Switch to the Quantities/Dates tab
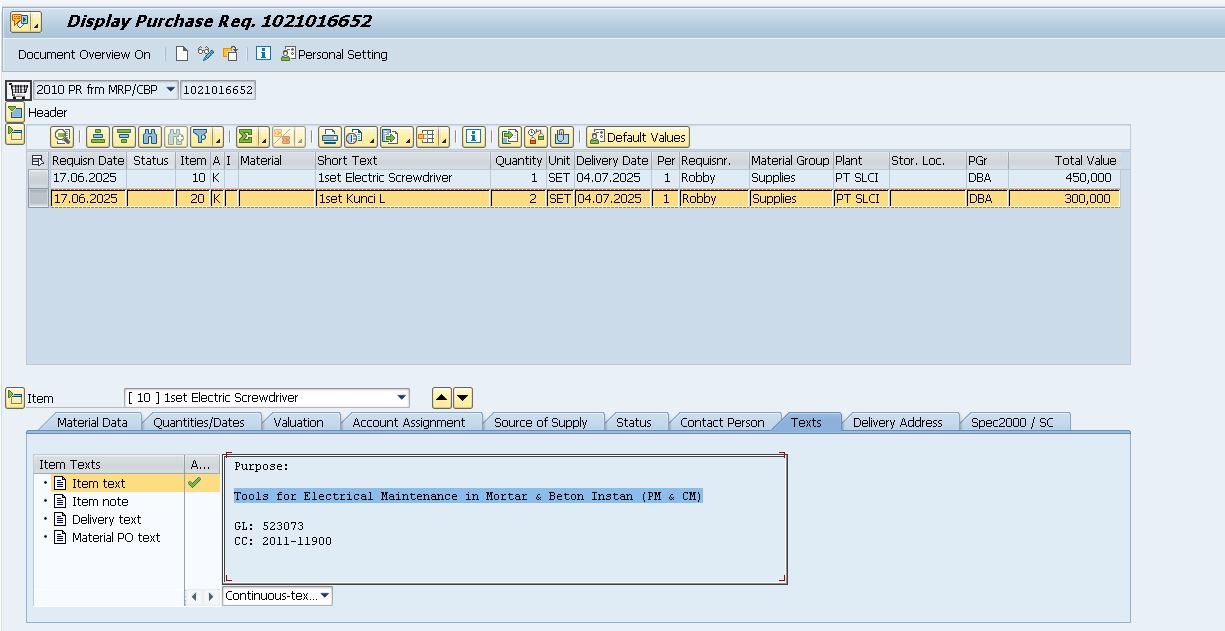The height and width of the screenshot is (631, 1225). pyautogui.click(x=198, y=422)
